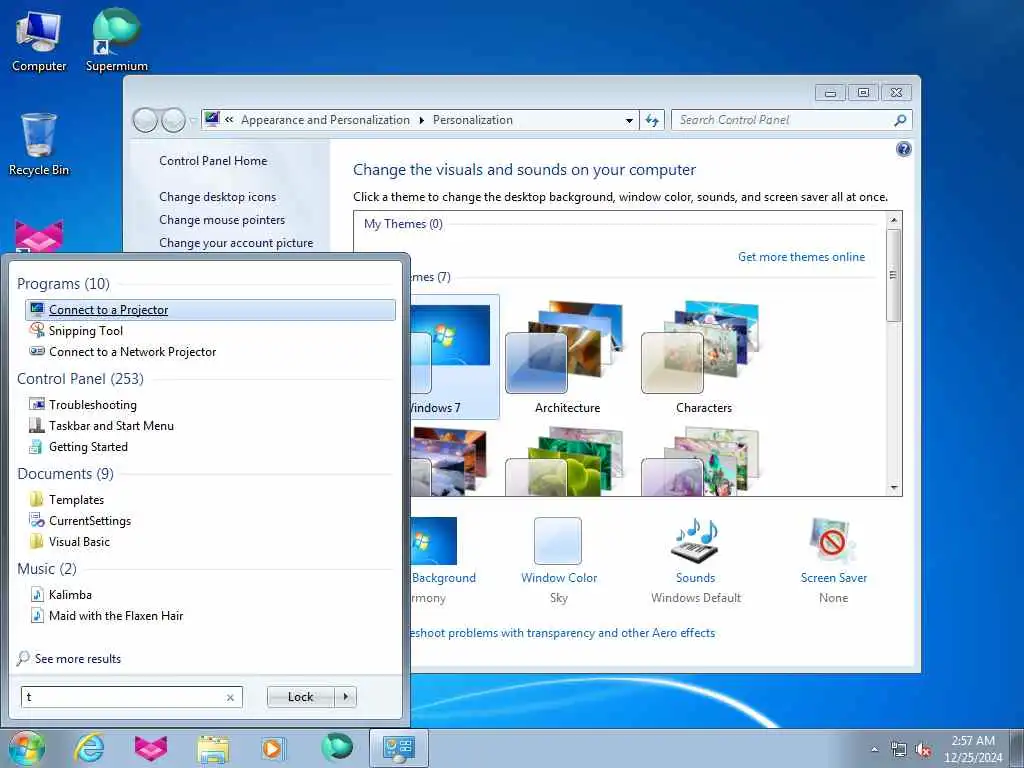Click Change mouse pointers
The height and width of the screenshot is (768, 1024).
[x=222, y=220]
